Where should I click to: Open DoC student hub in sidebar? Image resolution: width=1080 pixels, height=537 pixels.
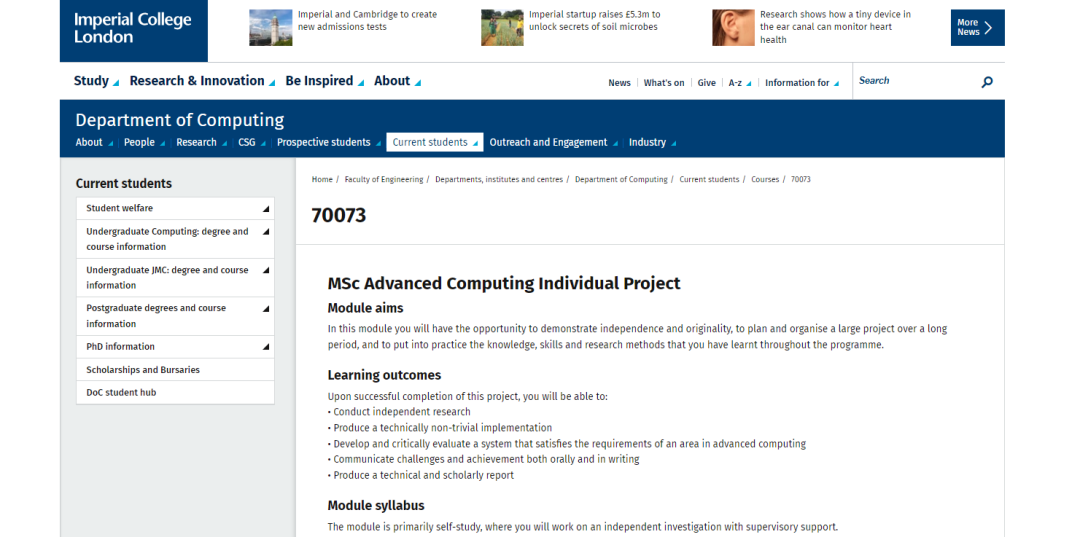point(121,392)
